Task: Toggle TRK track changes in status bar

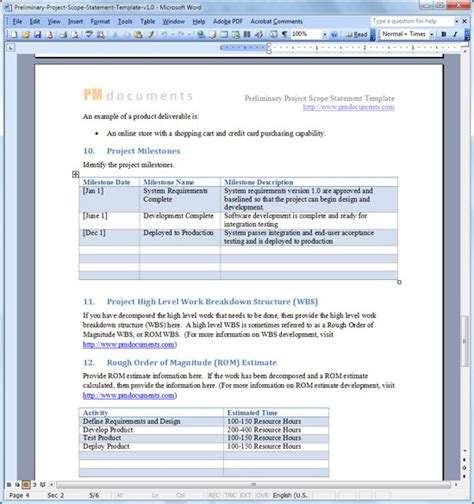Action: coord(230,495)
